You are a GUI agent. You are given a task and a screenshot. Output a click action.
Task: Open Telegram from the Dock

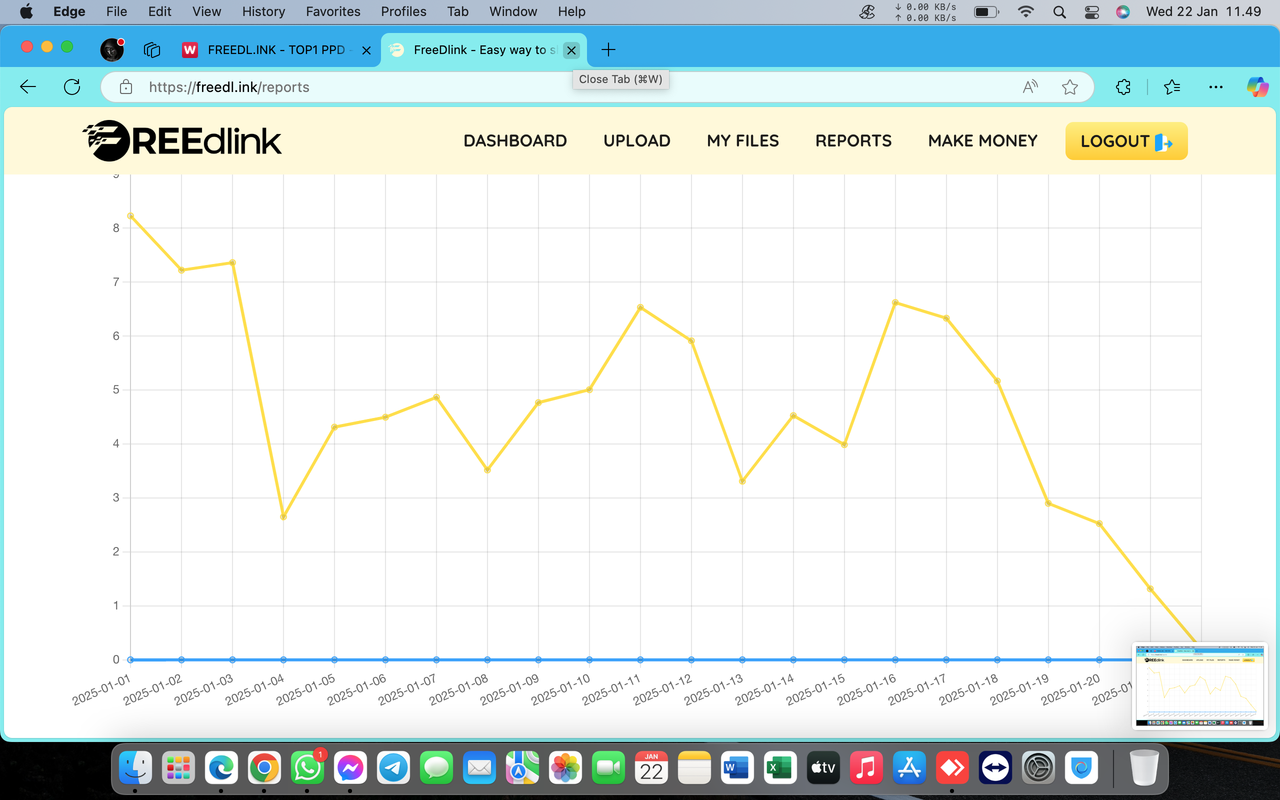pos(392,768)
